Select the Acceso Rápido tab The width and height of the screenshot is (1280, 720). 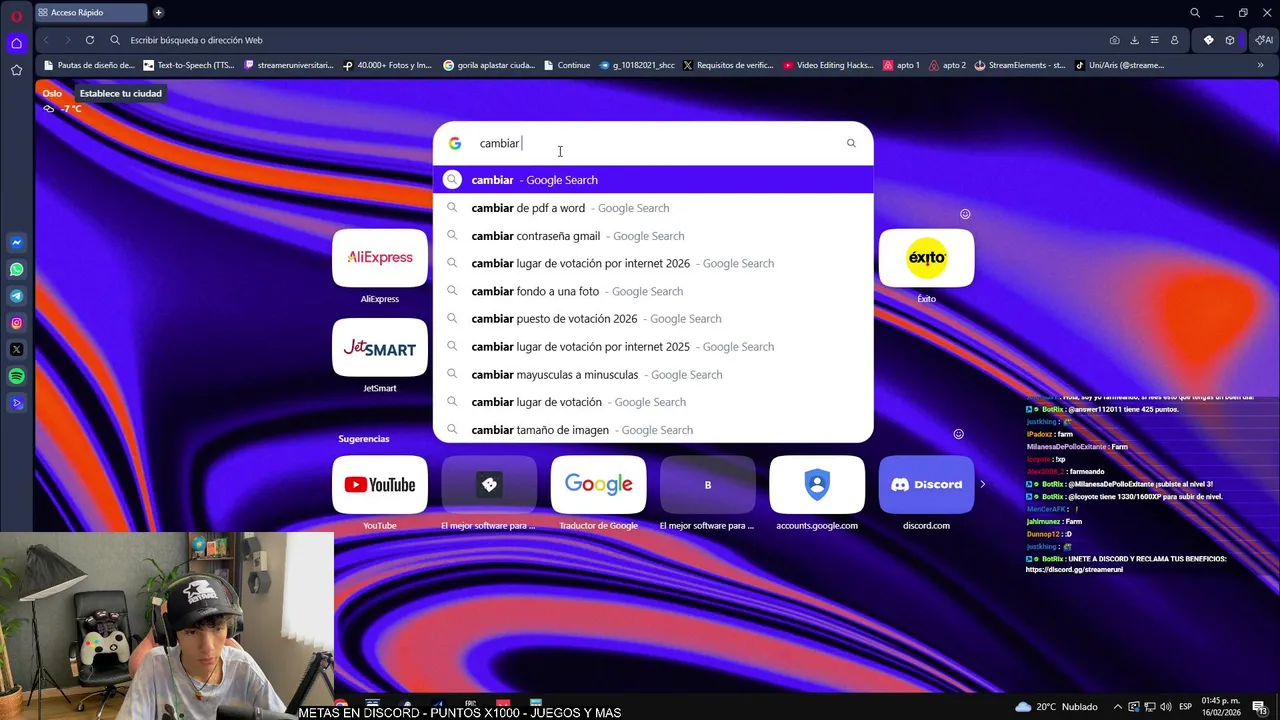pyautogui.click(x=90, y=13)
